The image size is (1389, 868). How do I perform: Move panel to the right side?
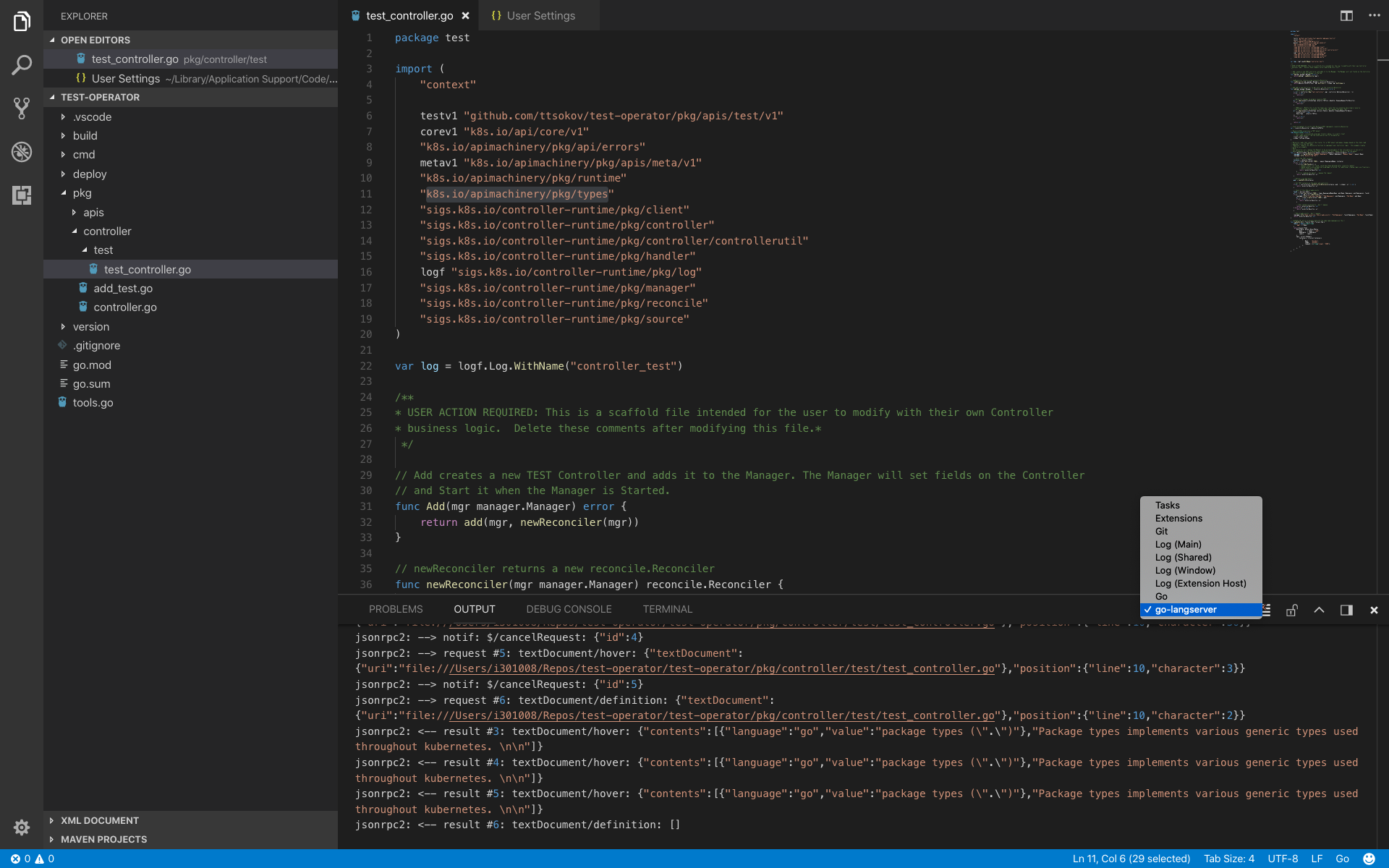1346,610
